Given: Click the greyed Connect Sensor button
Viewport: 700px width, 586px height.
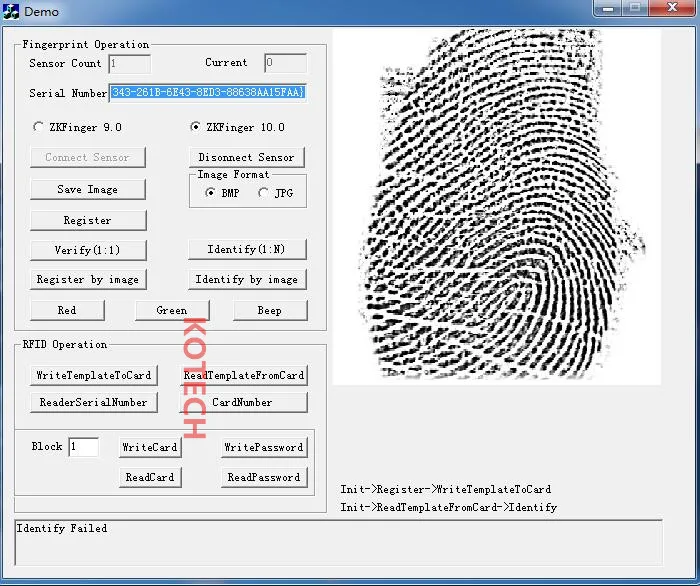Looking at the screenshot, I should coord(88,158).
